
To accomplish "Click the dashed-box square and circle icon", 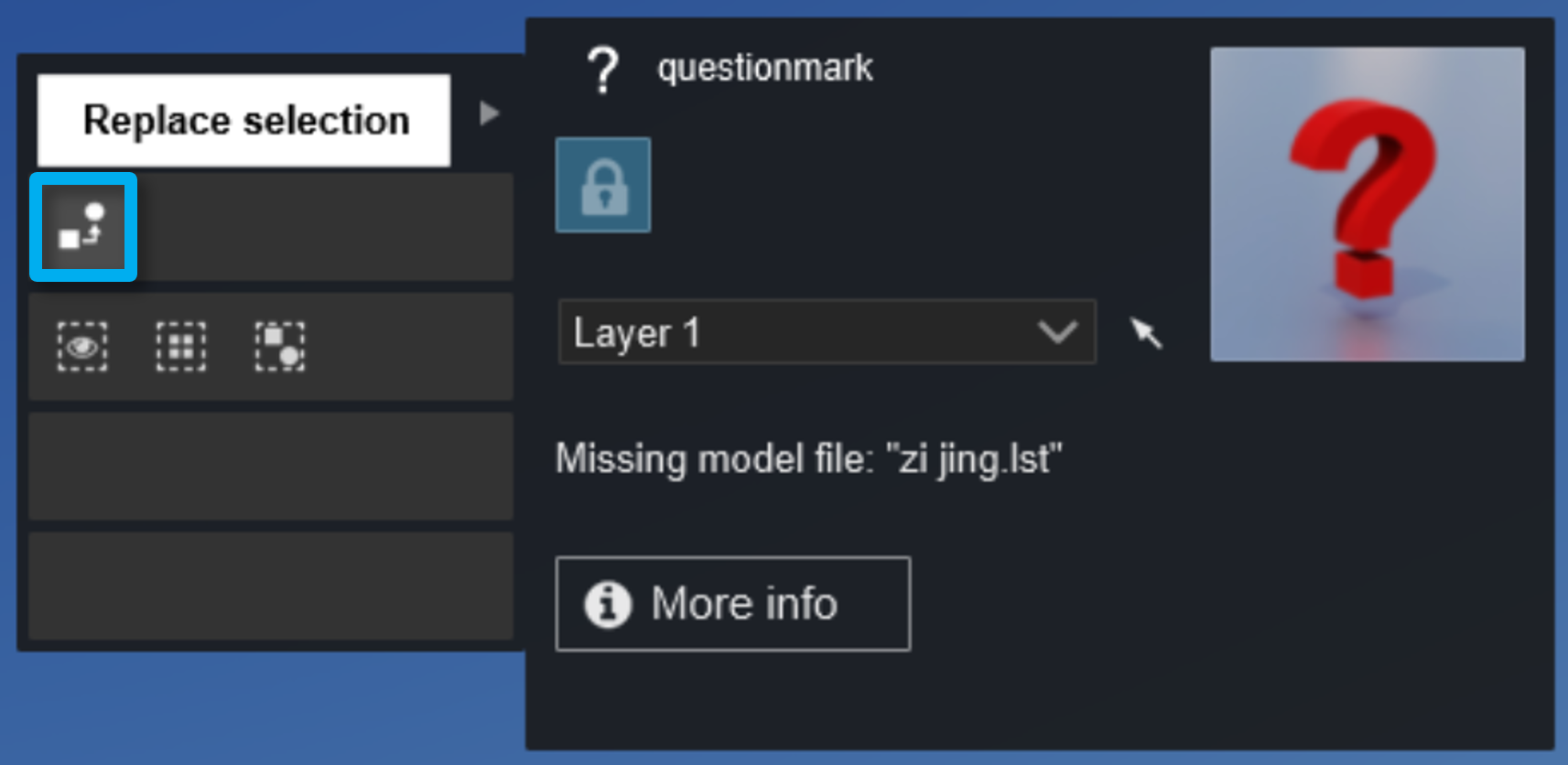I will coord(280,347).
